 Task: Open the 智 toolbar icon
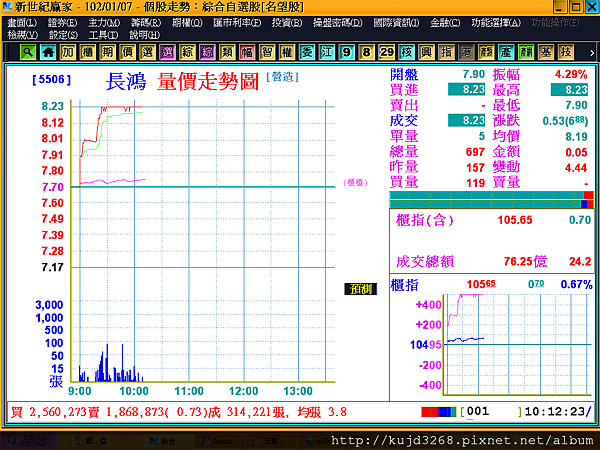pos(267,52)
